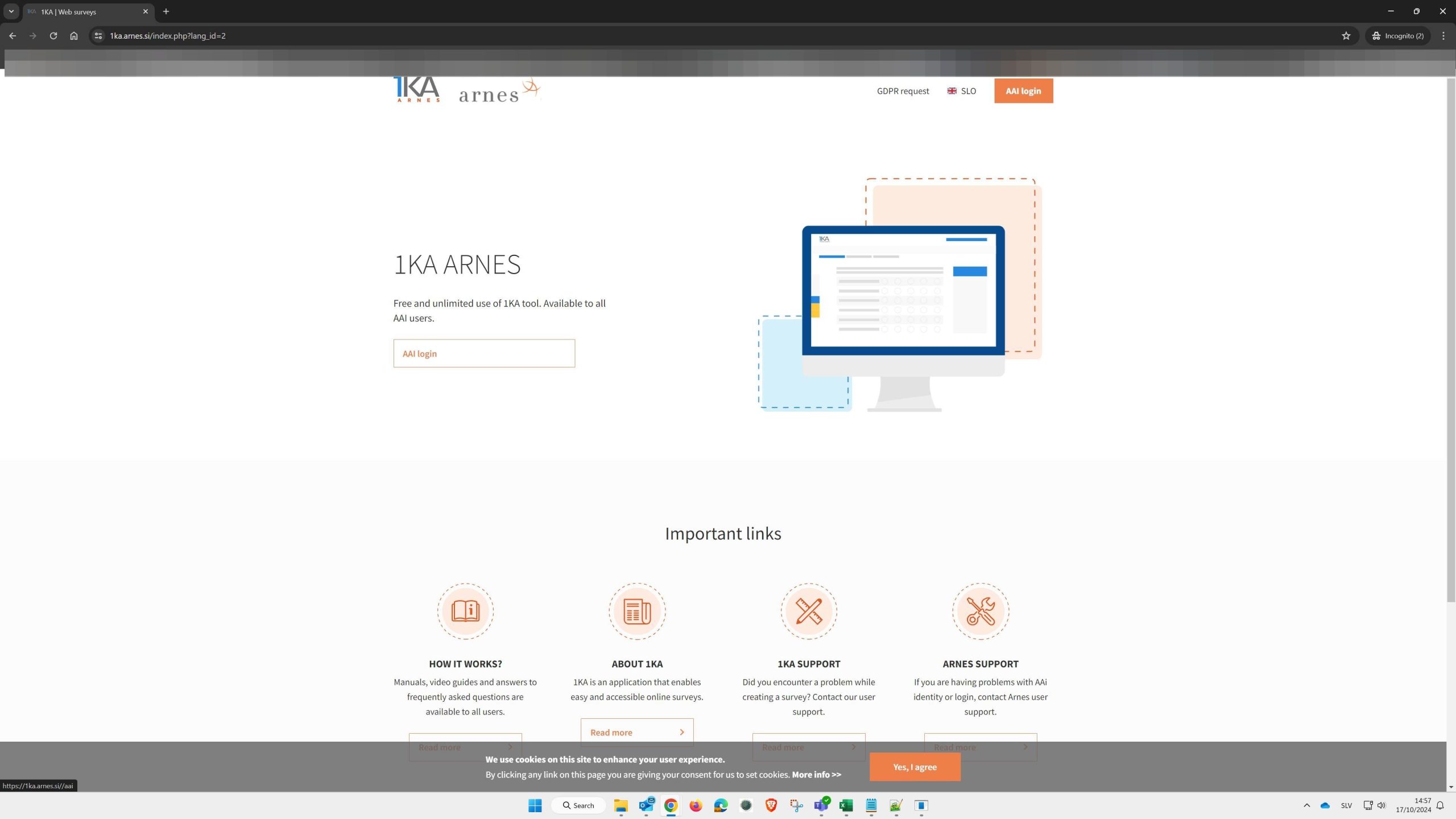Image resolution: width=1456 pixels, height=819 pixels.
Task: Click the arnes logo in header
Action: 499,91
